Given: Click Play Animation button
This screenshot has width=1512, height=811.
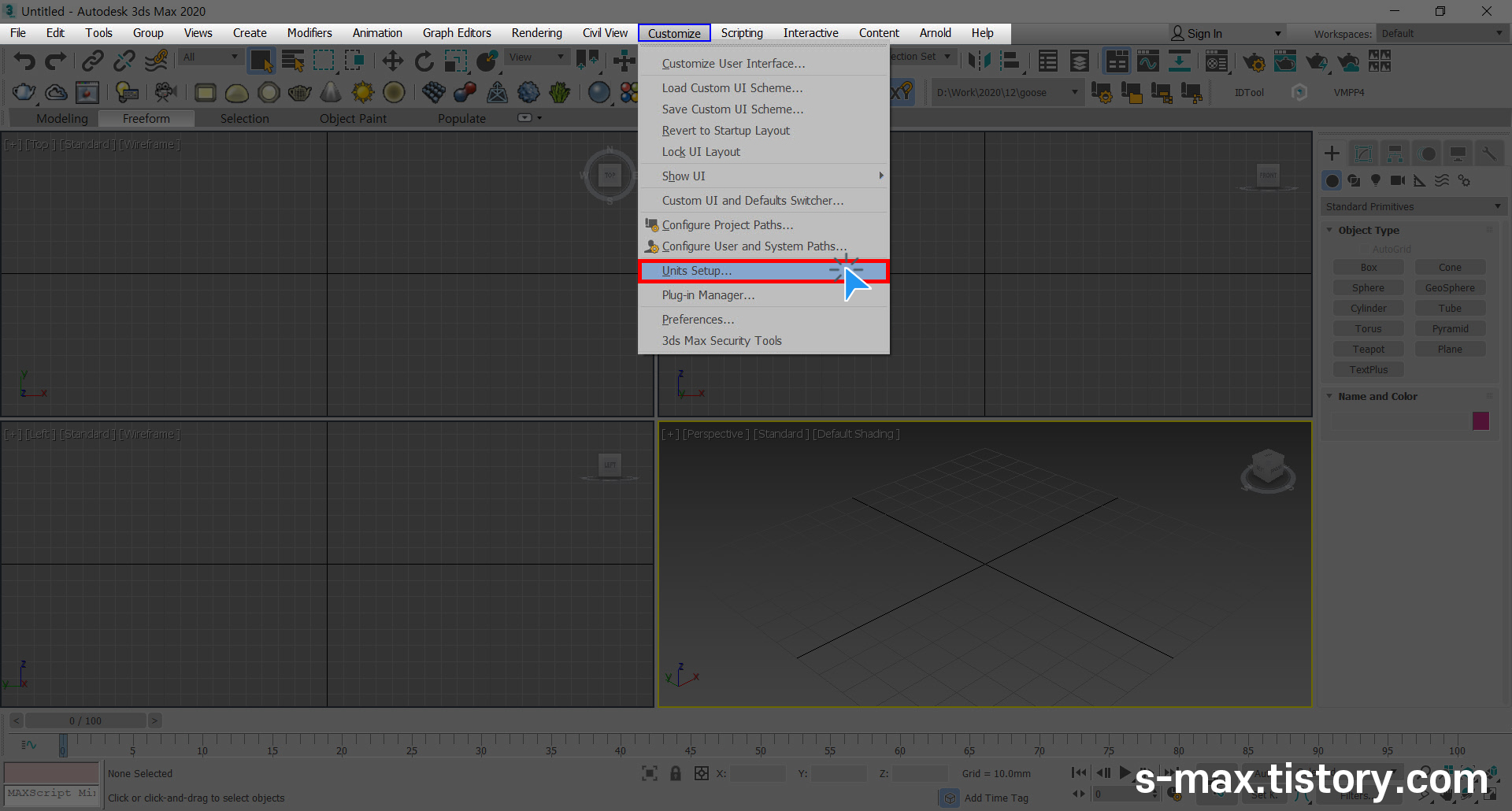Looking at the screenshot, I should coord(1125,773).
